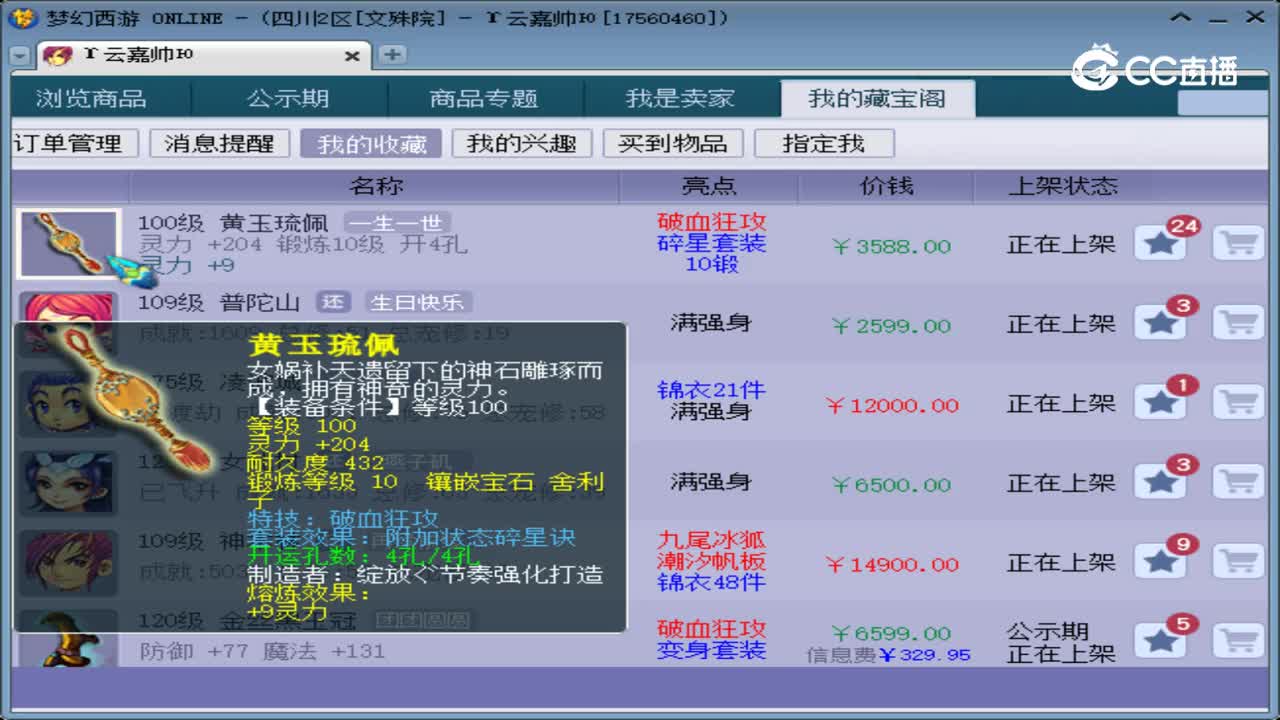
Task: Switch to 浏览商品 tab
Action: (x=91, y=98)
